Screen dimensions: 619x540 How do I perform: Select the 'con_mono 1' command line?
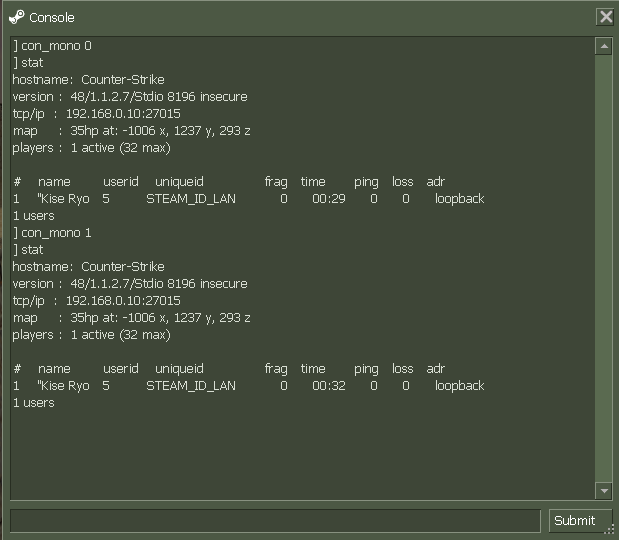[x=52, y=233]
